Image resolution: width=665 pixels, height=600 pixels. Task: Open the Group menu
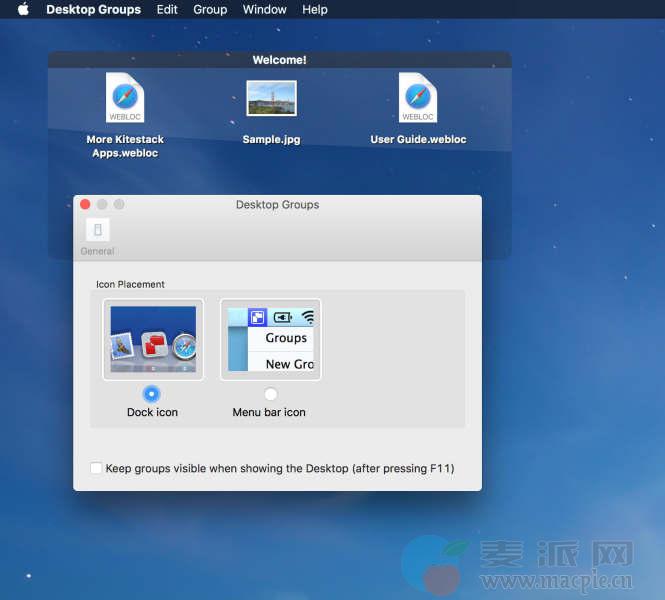(210, 10)
